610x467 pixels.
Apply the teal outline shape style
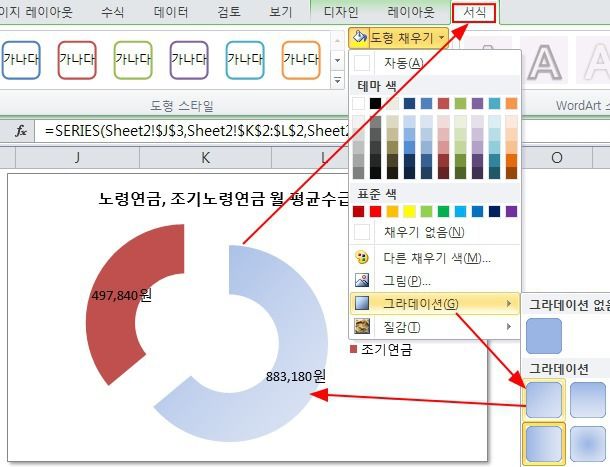(x=245, y=60)
